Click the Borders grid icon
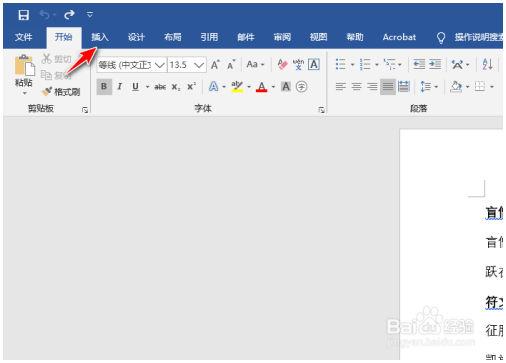Image resolution: width=506 pixels, height=363 pixels. (x=480, y=87)
